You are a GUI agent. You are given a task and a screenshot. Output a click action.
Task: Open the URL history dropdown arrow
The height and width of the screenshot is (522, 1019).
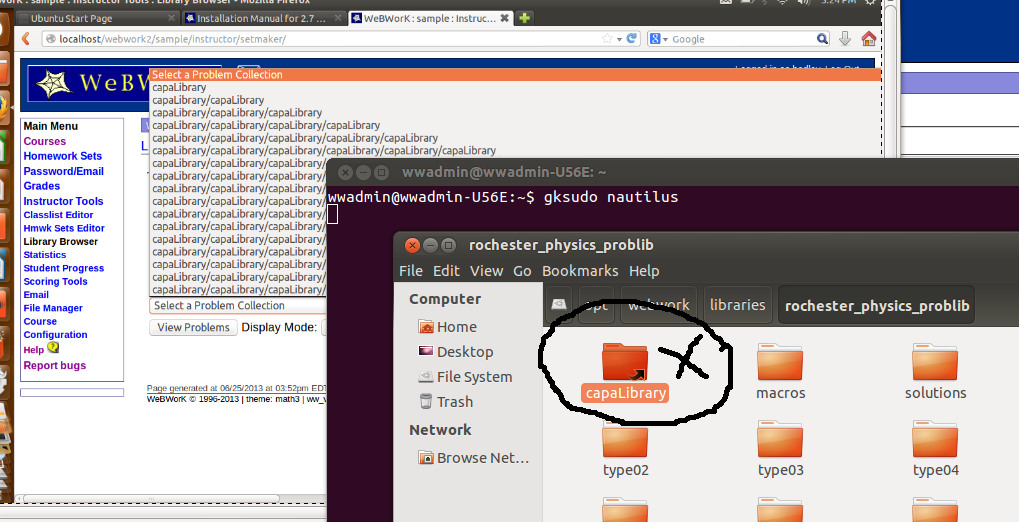click(619, 40)
